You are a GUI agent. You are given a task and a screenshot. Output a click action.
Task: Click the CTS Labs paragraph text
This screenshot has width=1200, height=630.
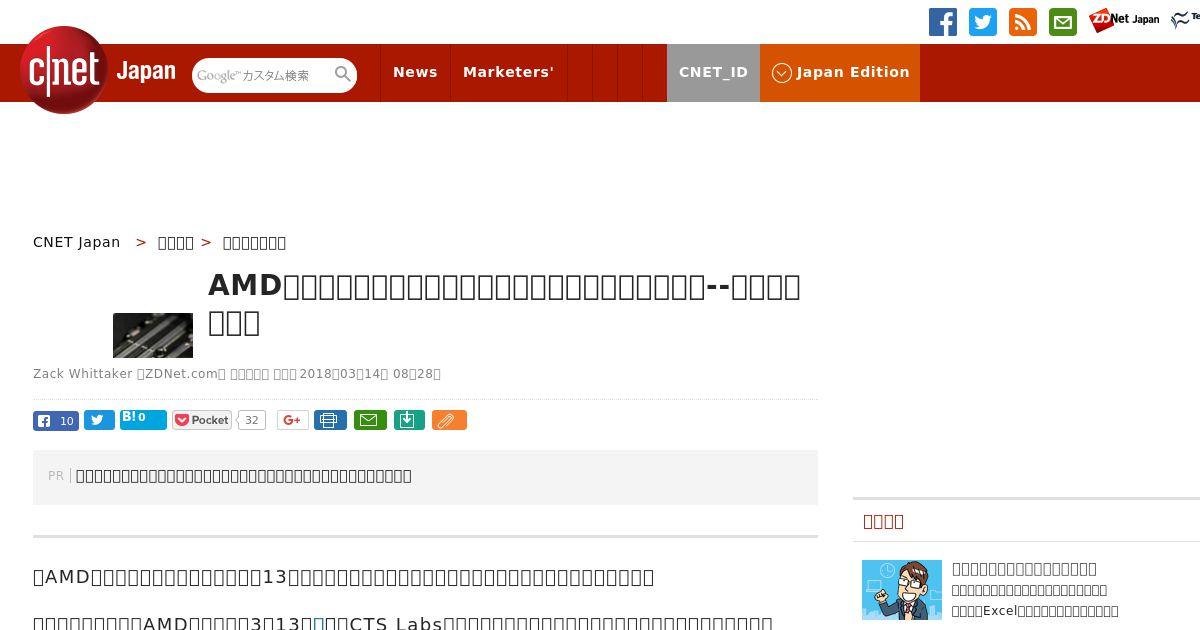click(403, 623)
